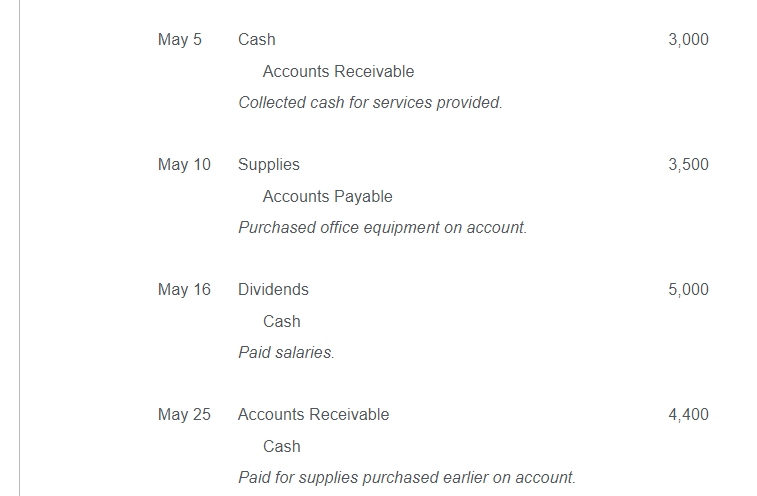Image resolution: width=757 pixels, height=496 pixels.
Task: Click the May 5 date label
Action: (x=180, y=40)
